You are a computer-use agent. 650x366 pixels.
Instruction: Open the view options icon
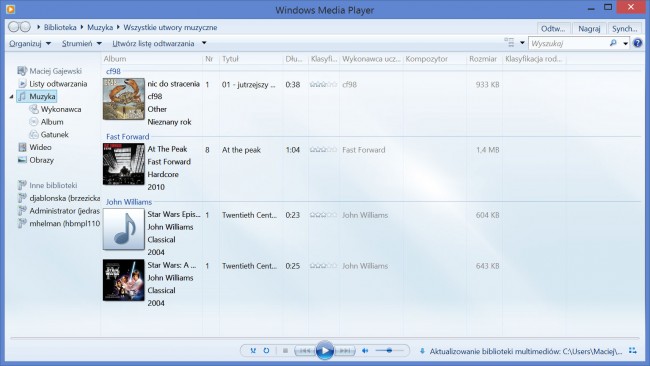(x=509, y=42)
